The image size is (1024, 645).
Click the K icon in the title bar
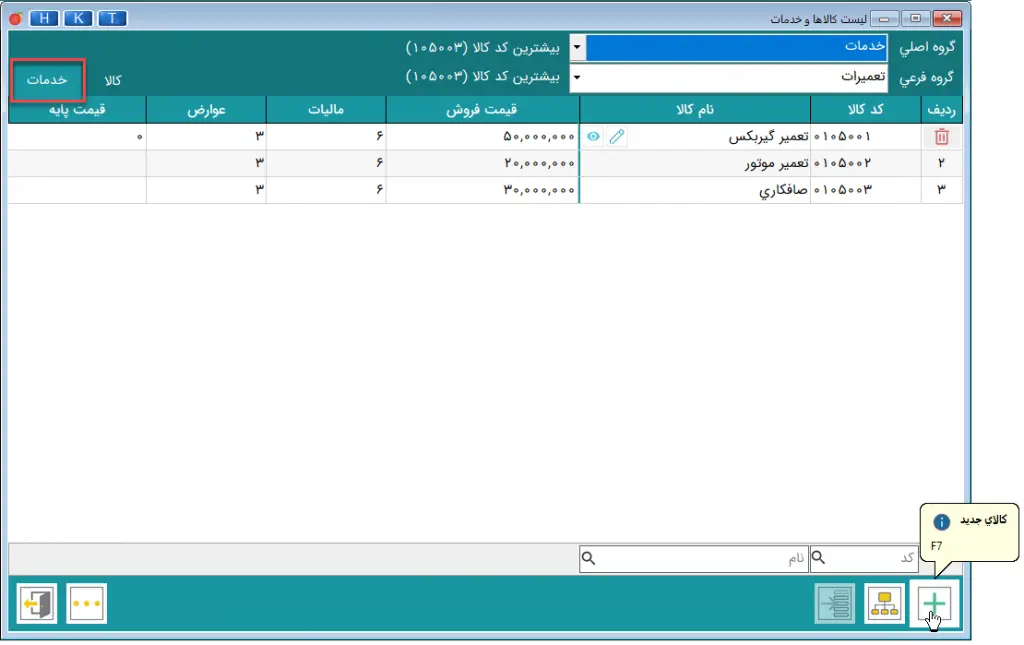click(77, 18)
